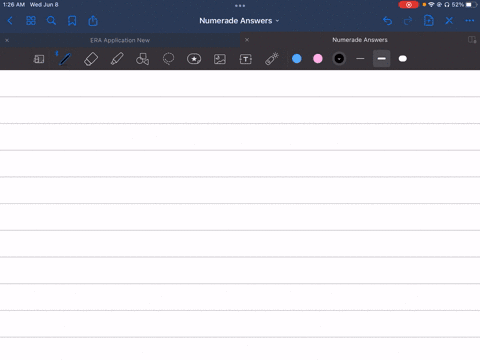The image size is (480, 360).
Task: Go back with the left chevron
Action: click(10, 21)
